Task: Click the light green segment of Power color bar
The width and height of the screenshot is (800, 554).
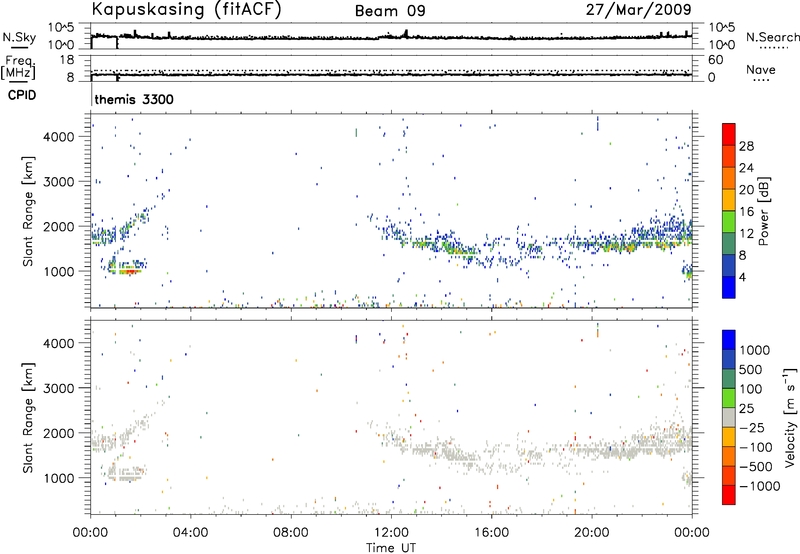Action: [729, 221]
